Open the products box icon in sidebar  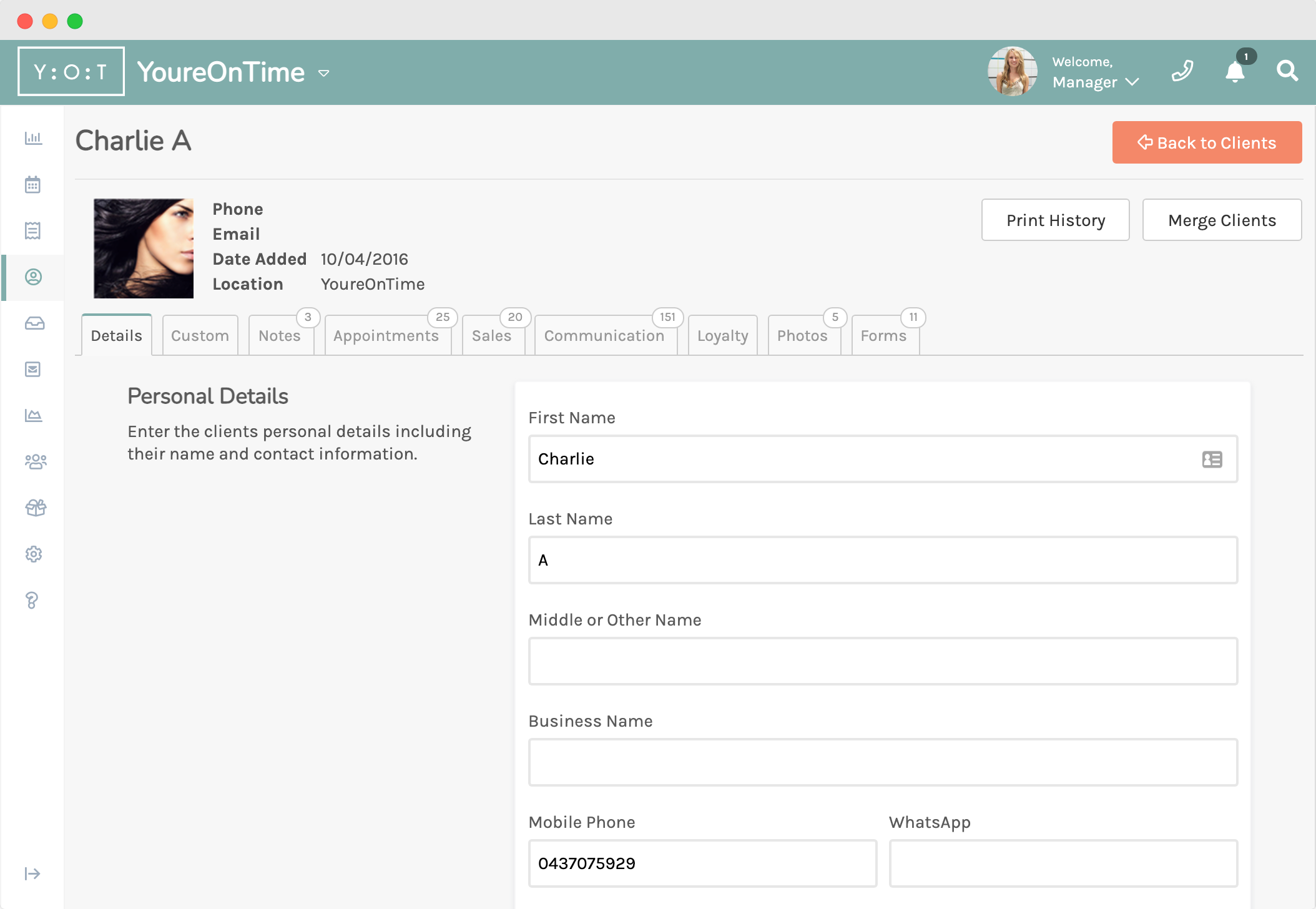36,508
